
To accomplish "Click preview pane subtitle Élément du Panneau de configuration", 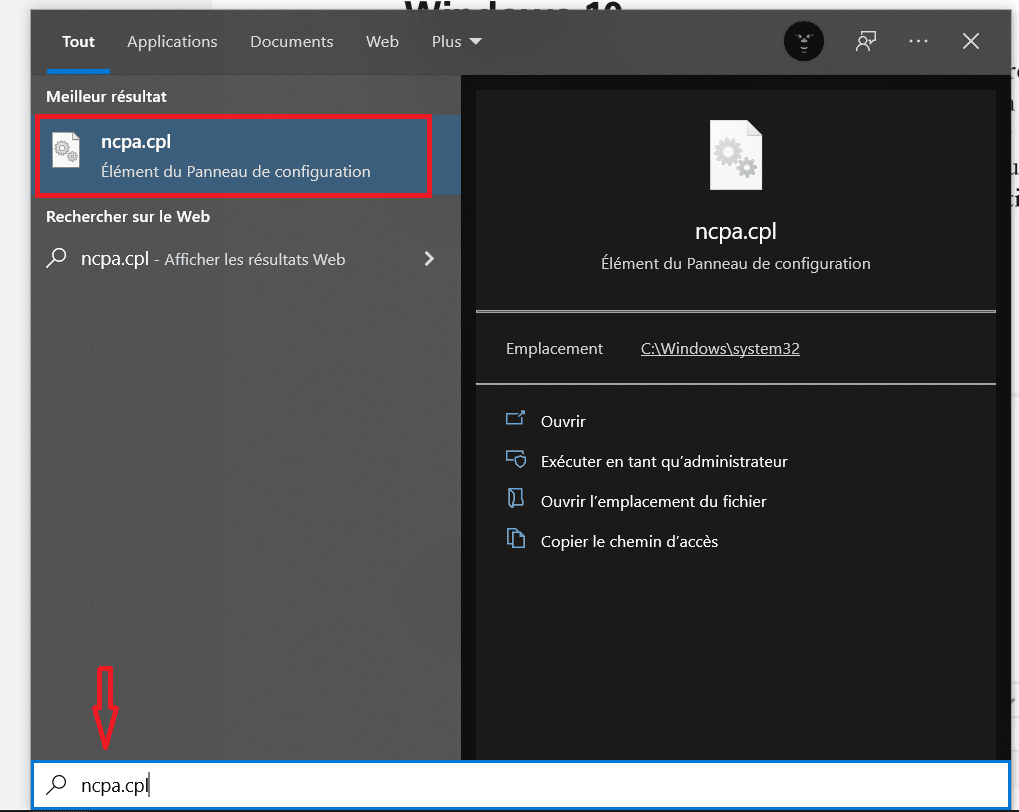I will [x=736, y=263].
